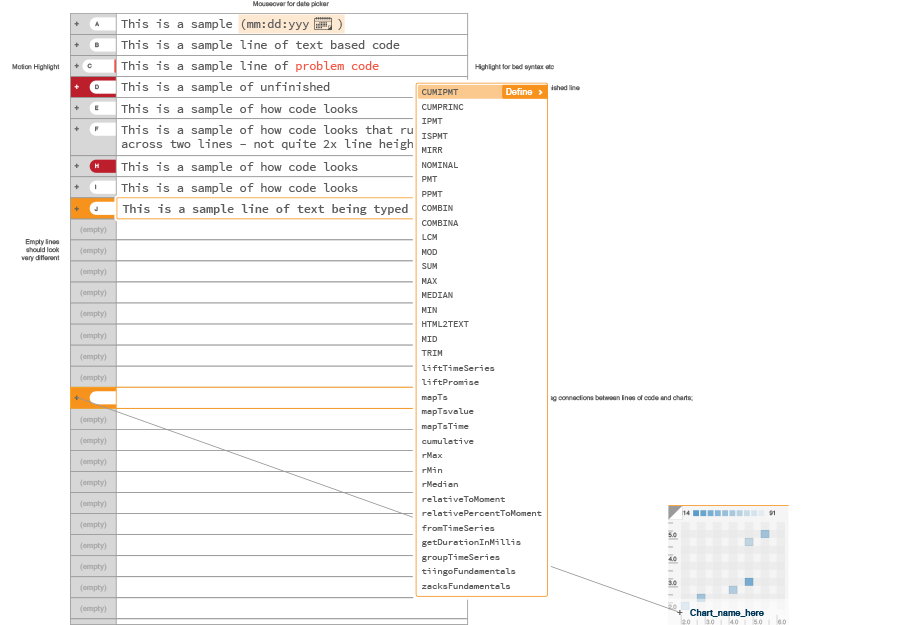The image size is (901, 625).
Task: Select the red H line label pill
Action: tap(102, 166)
